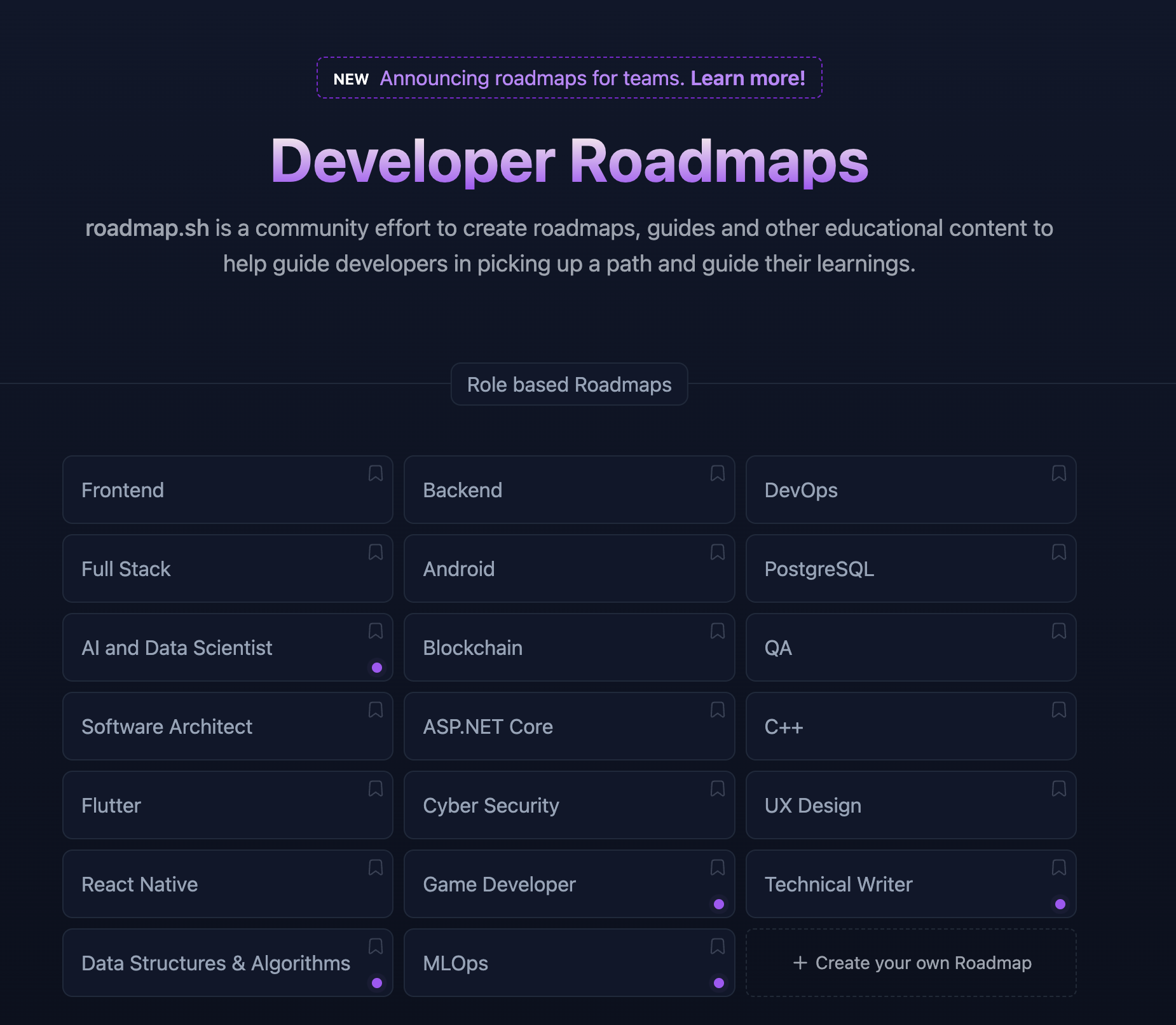This screenshot has width=1176, height=1025.
Task: Open the Role based Roadmaps section label
Action: pyautogui.click(x=569, y=385)
